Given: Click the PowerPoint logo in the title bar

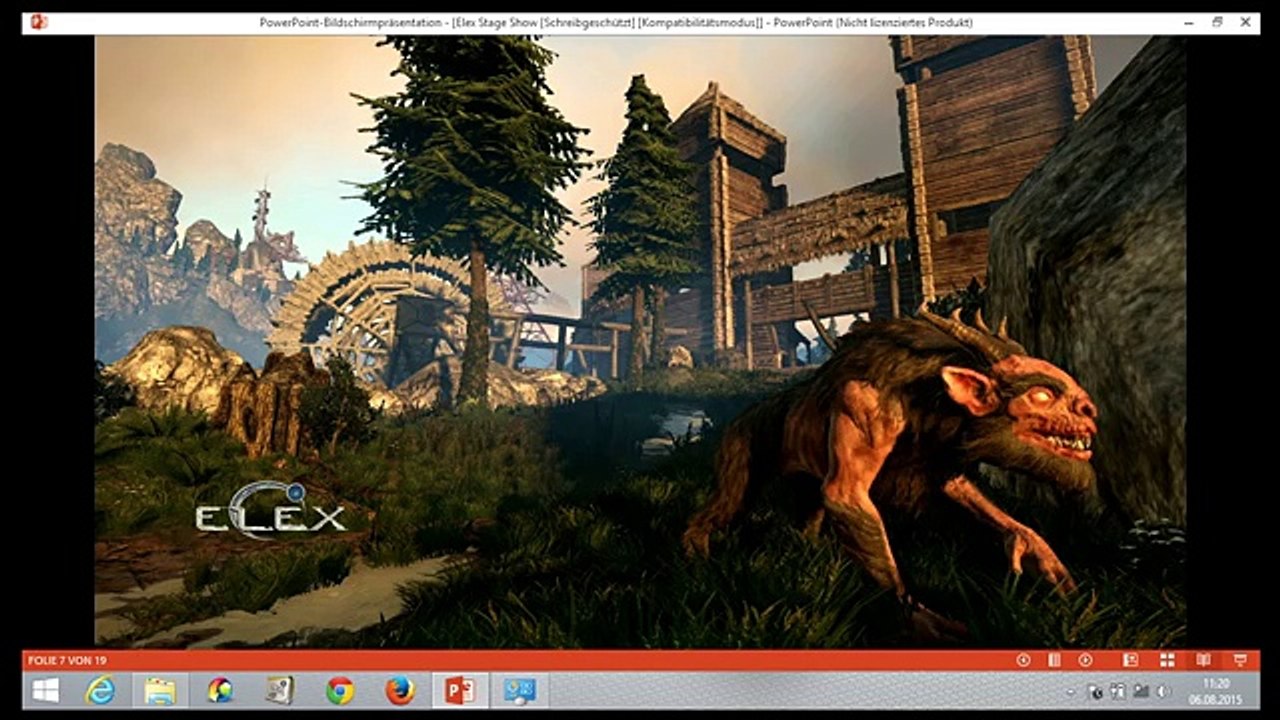Looking at the screenshot, I should pos(39,22).
